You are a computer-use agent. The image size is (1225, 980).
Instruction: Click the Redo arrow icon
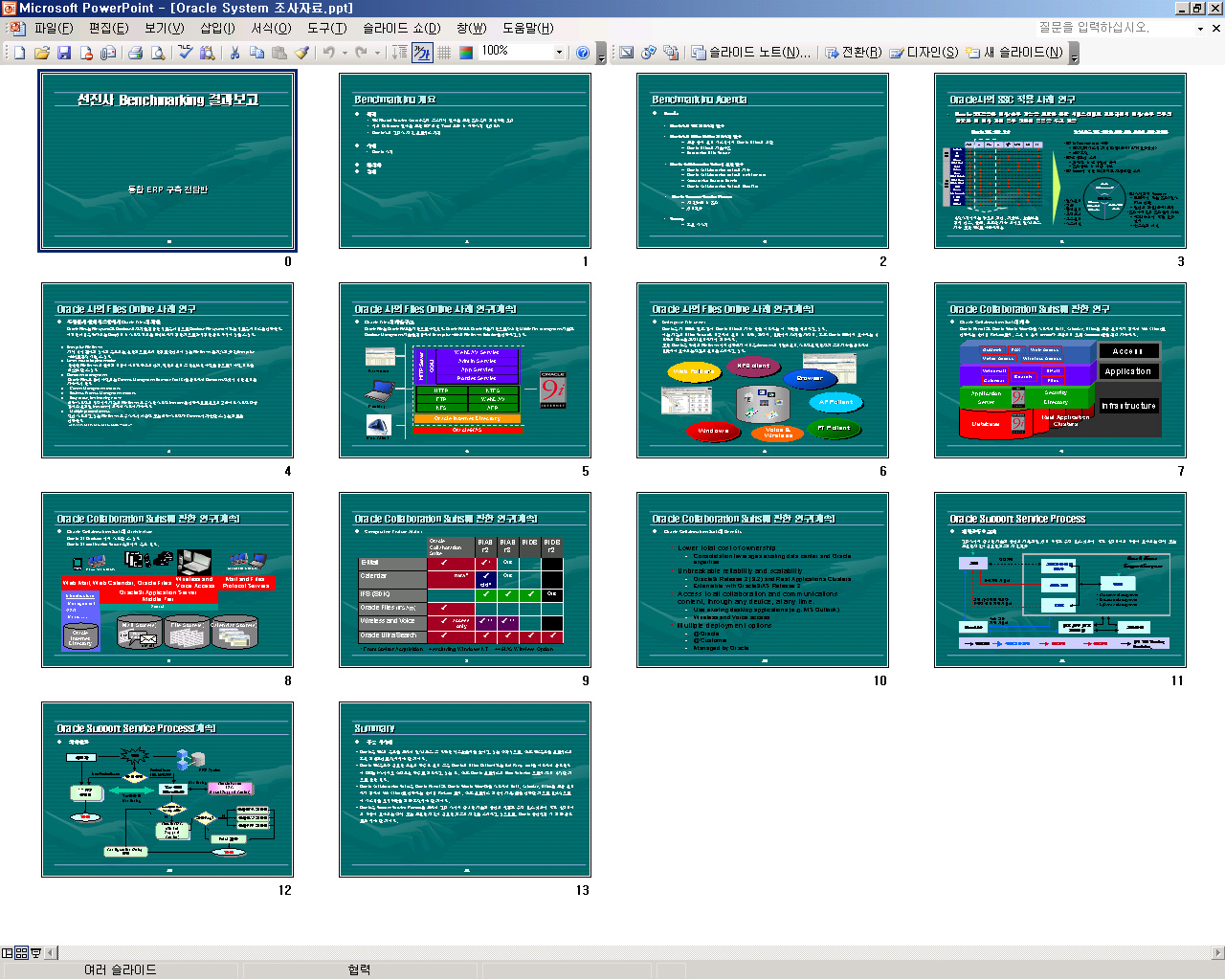point(362,53)
